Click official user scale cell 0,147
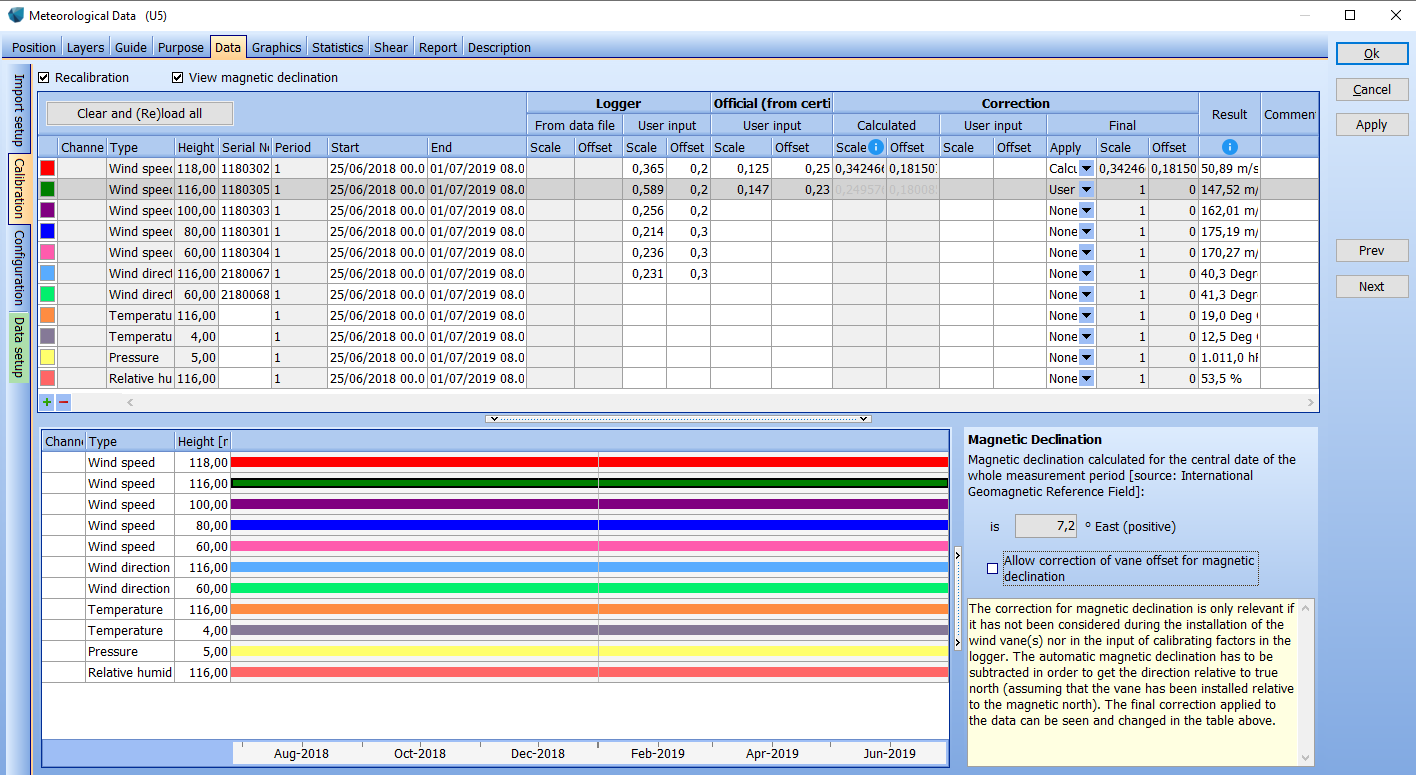This screenshot has height=775, width=1416. pos(740,190)
